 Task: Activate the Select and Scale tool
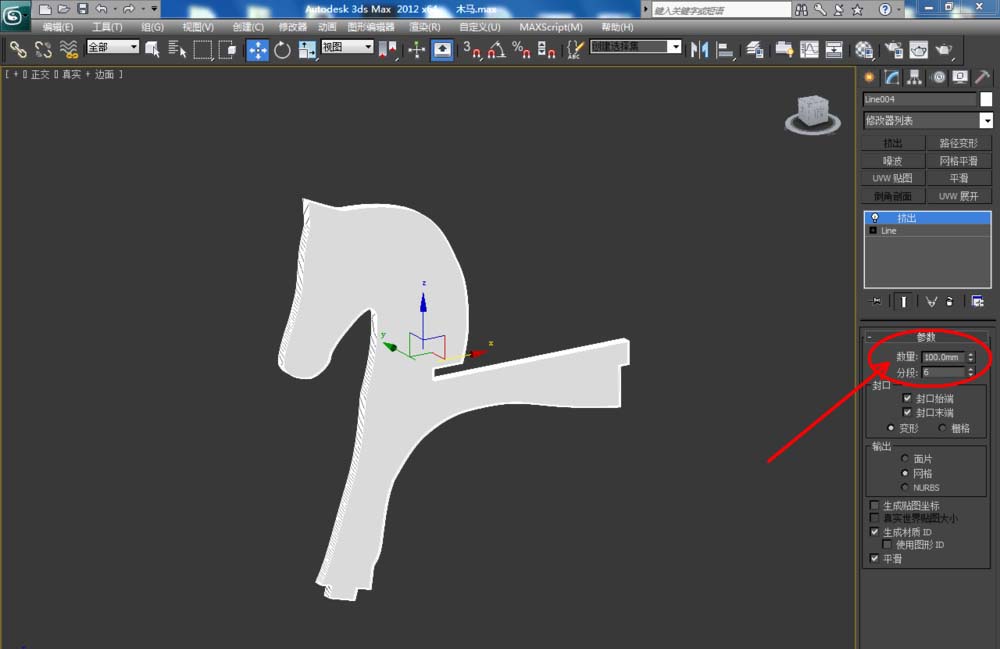(x=307, y=49)
